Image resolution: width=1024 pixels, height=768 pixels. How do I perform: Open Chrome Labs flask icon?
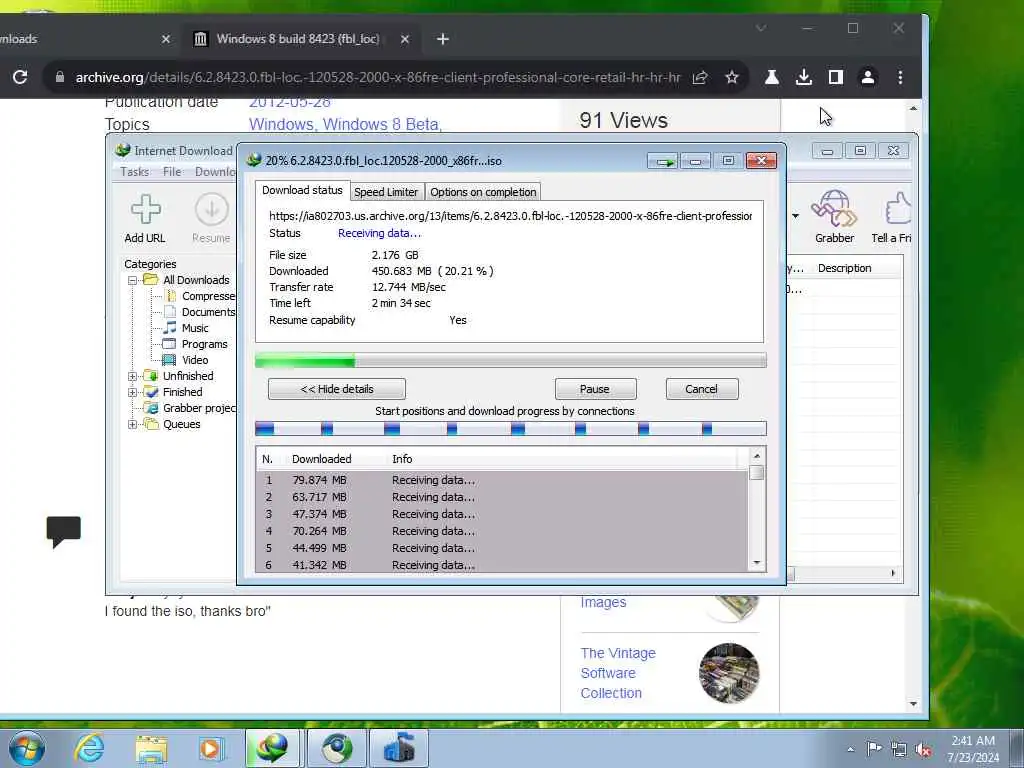[x=771, y=77]
